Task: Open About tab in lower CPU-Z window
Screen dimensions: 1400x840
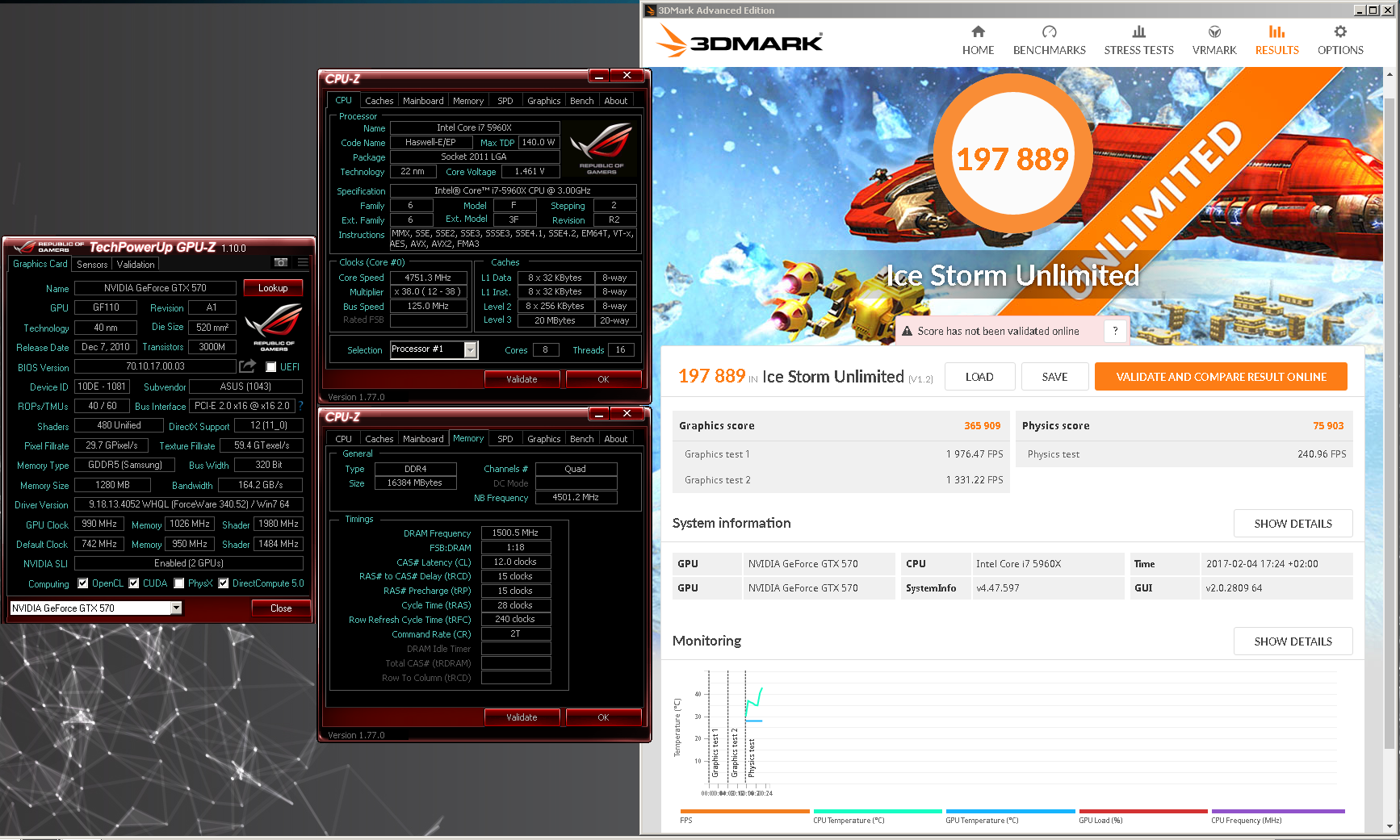Action: click(x=615, y=439)
